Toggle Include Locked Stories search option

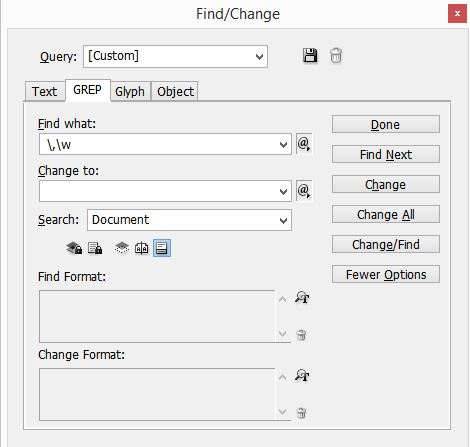[95, 248]
